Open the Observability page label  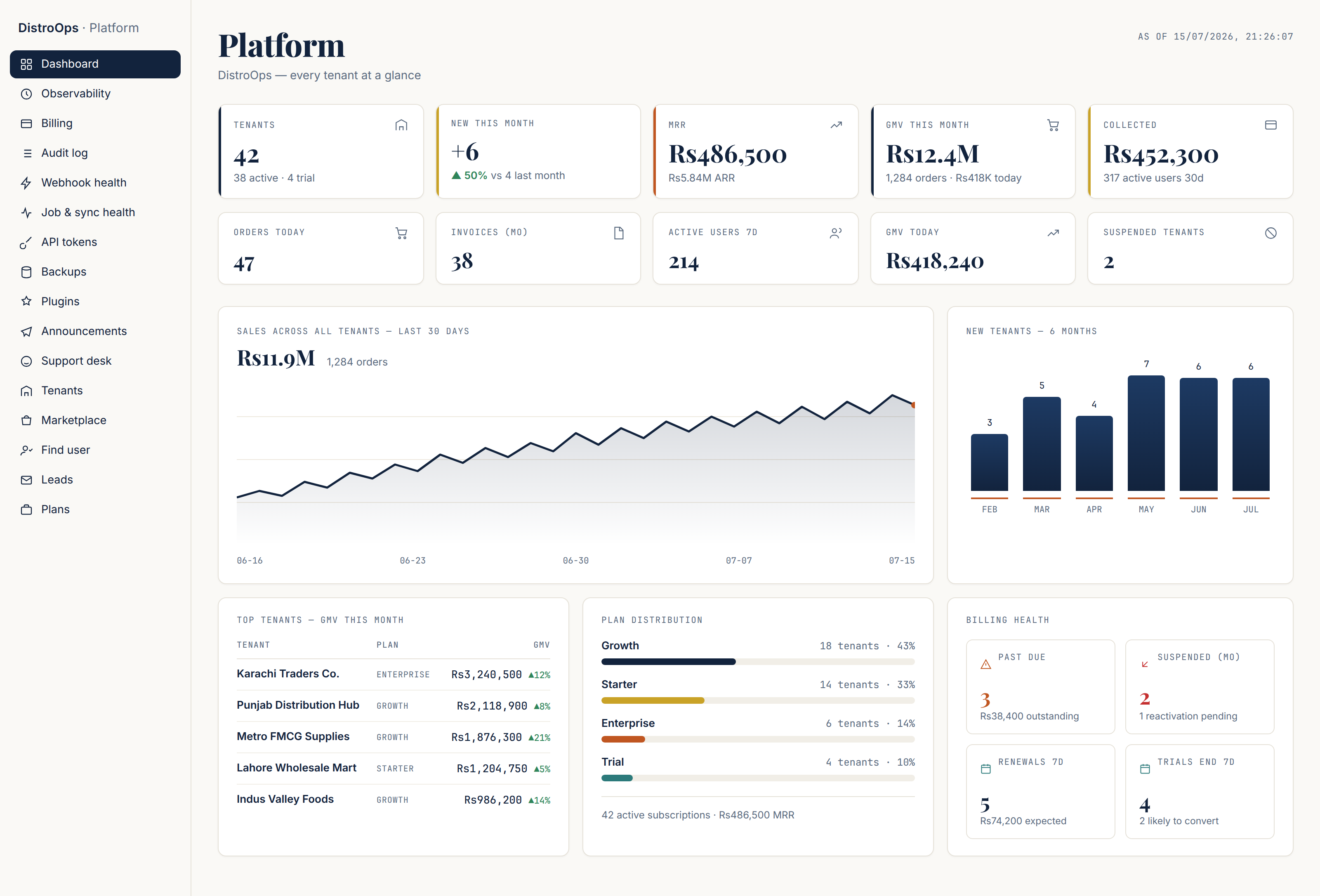[75, 94]
